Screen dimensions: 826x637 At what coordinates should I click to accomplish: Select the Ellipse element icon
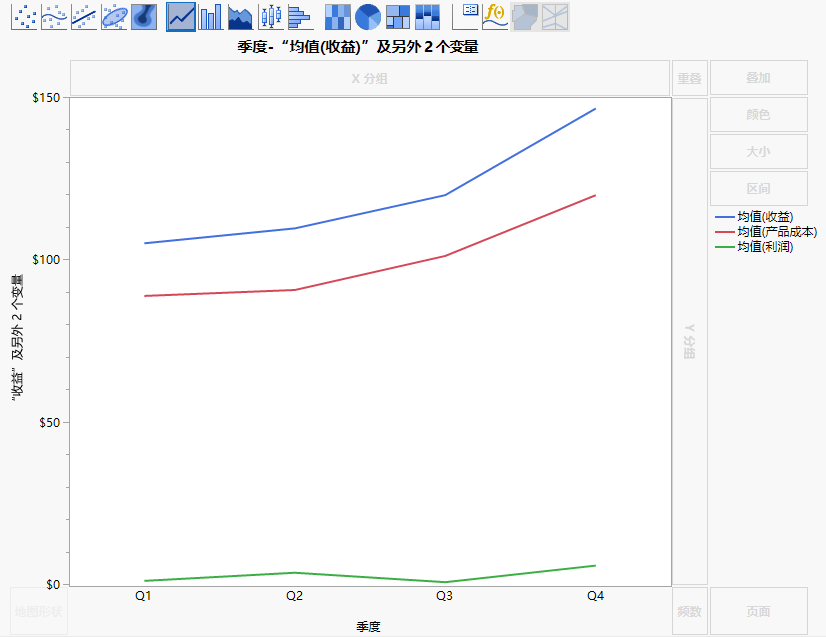114,17
